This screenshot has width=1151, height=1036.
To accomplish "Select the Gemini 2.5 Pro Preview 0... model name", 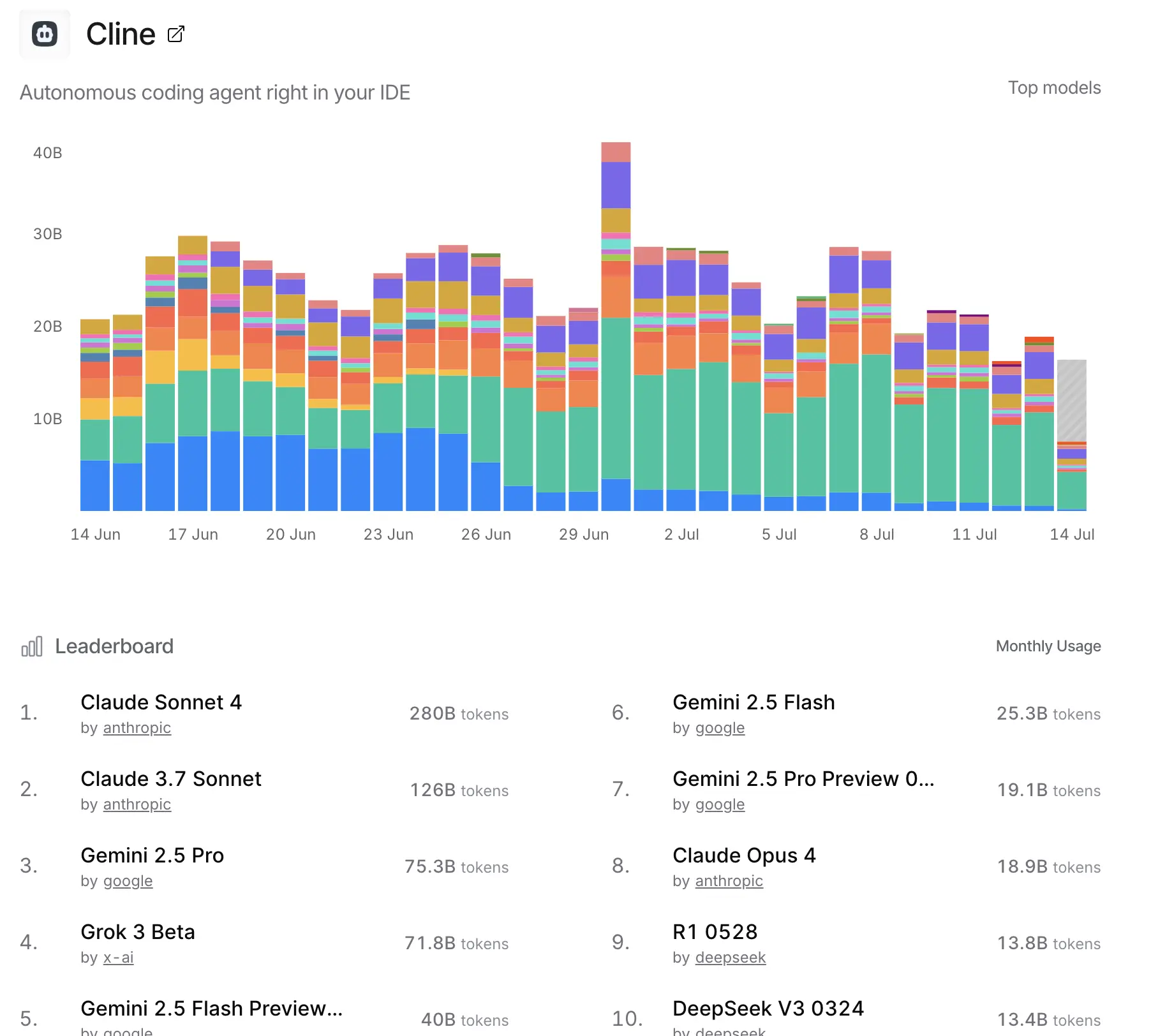I will [x=804, y=779].
